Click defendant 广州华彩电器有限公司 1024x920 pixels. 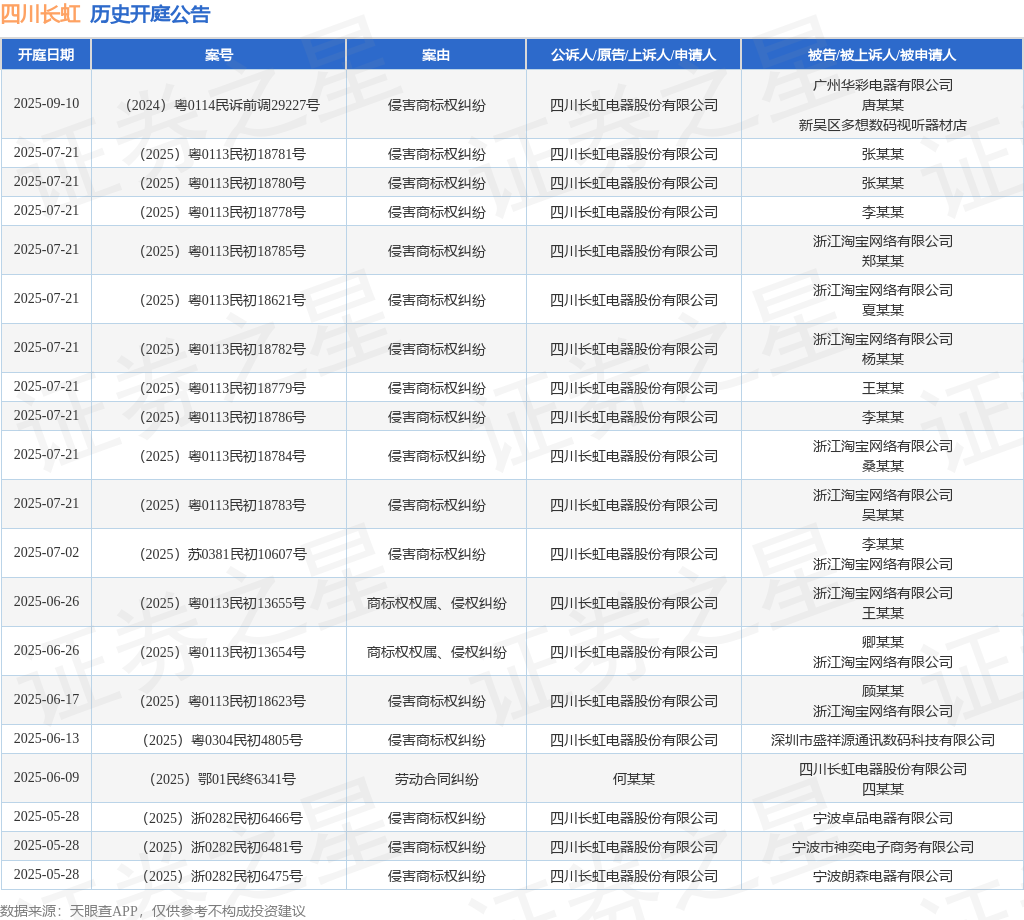click(882, 85)
